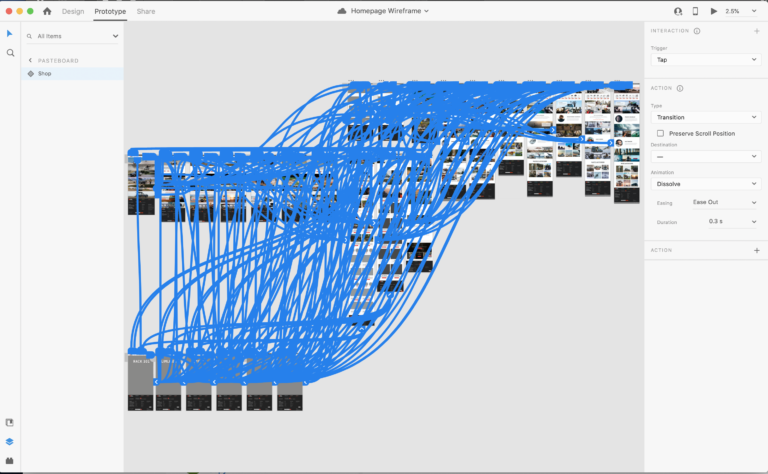Switch to the Design tab
The height and width of the screenshot is (474, 768).
click(x=73, y=11)
